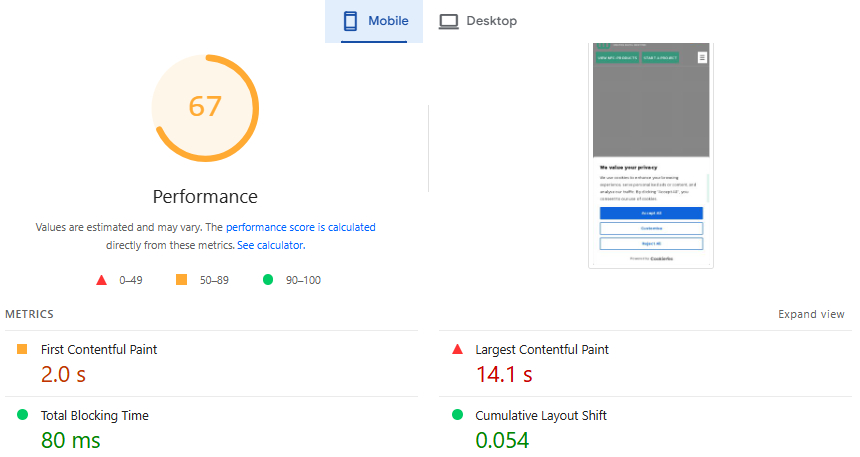This screenshot has width=860, height=457.
Task: Click the desktop laptop icon
Action: tap(449, 21)
